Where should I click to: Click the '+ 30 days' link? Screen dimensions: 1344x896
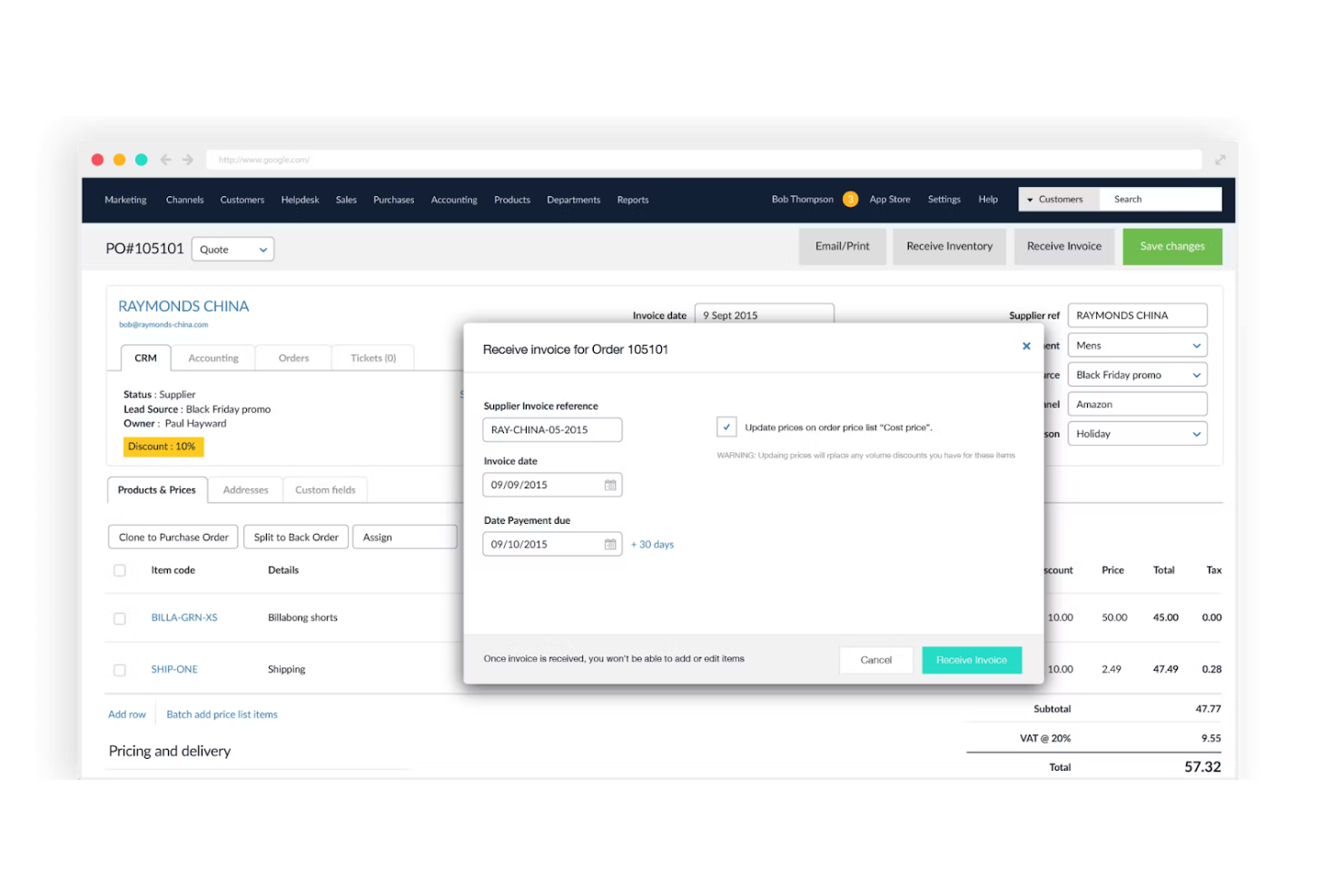coord(652,544)
